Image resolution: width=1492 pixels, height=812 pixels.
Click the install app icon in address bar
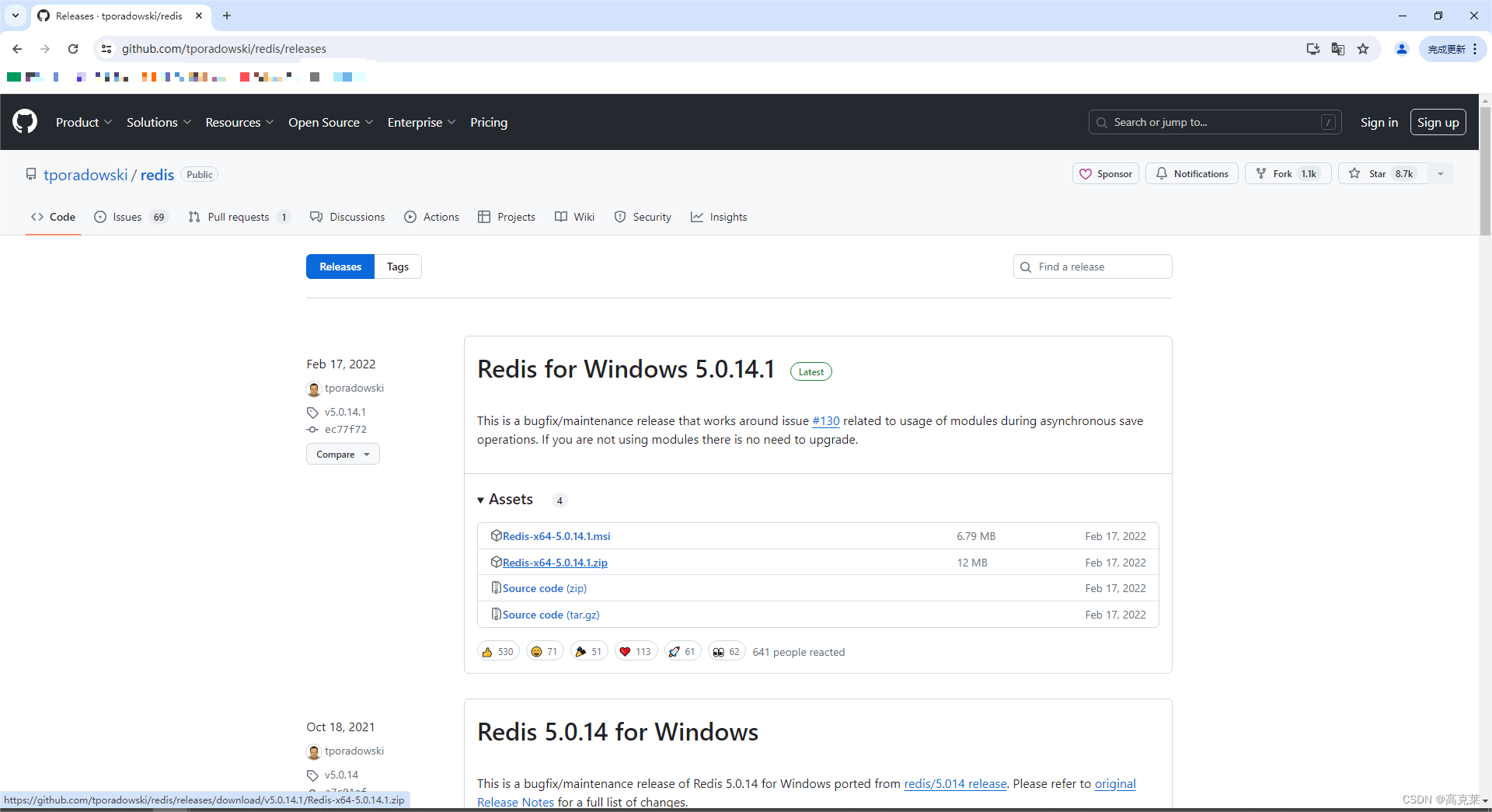click(x=1313, y=49)
